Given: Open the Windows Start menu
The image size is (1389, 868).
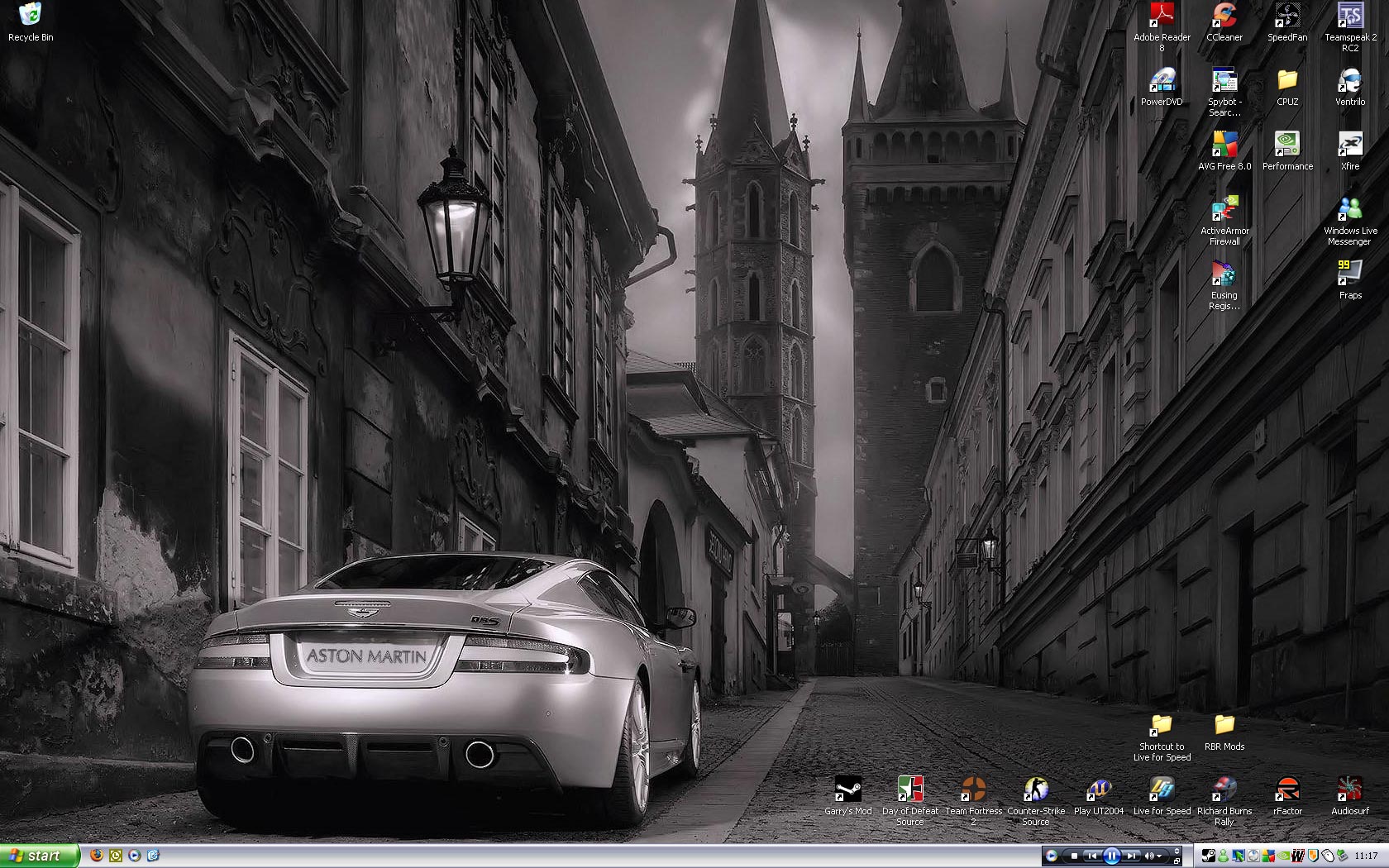Looking at the screenshot, I should (39, 856).
